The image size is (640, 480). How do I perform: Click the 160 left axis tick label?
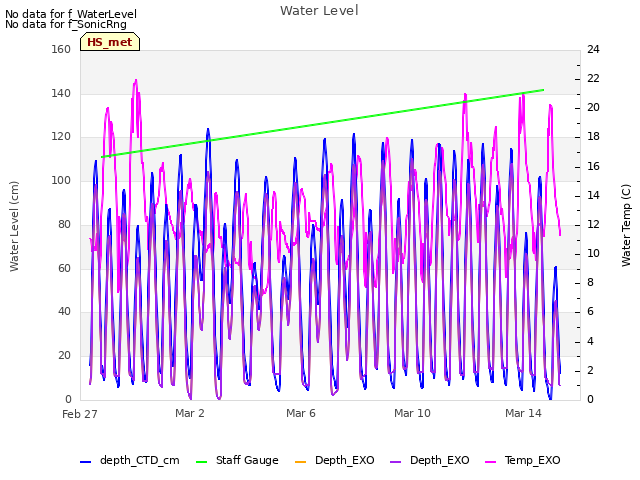click(61, 49)
